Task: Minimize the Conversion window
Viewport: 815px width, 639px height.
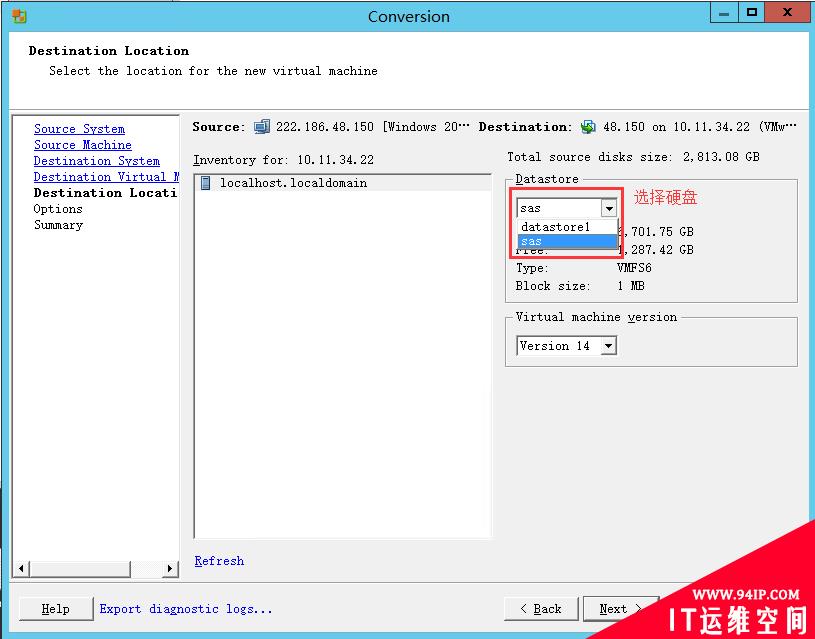Action: (724, 13)
